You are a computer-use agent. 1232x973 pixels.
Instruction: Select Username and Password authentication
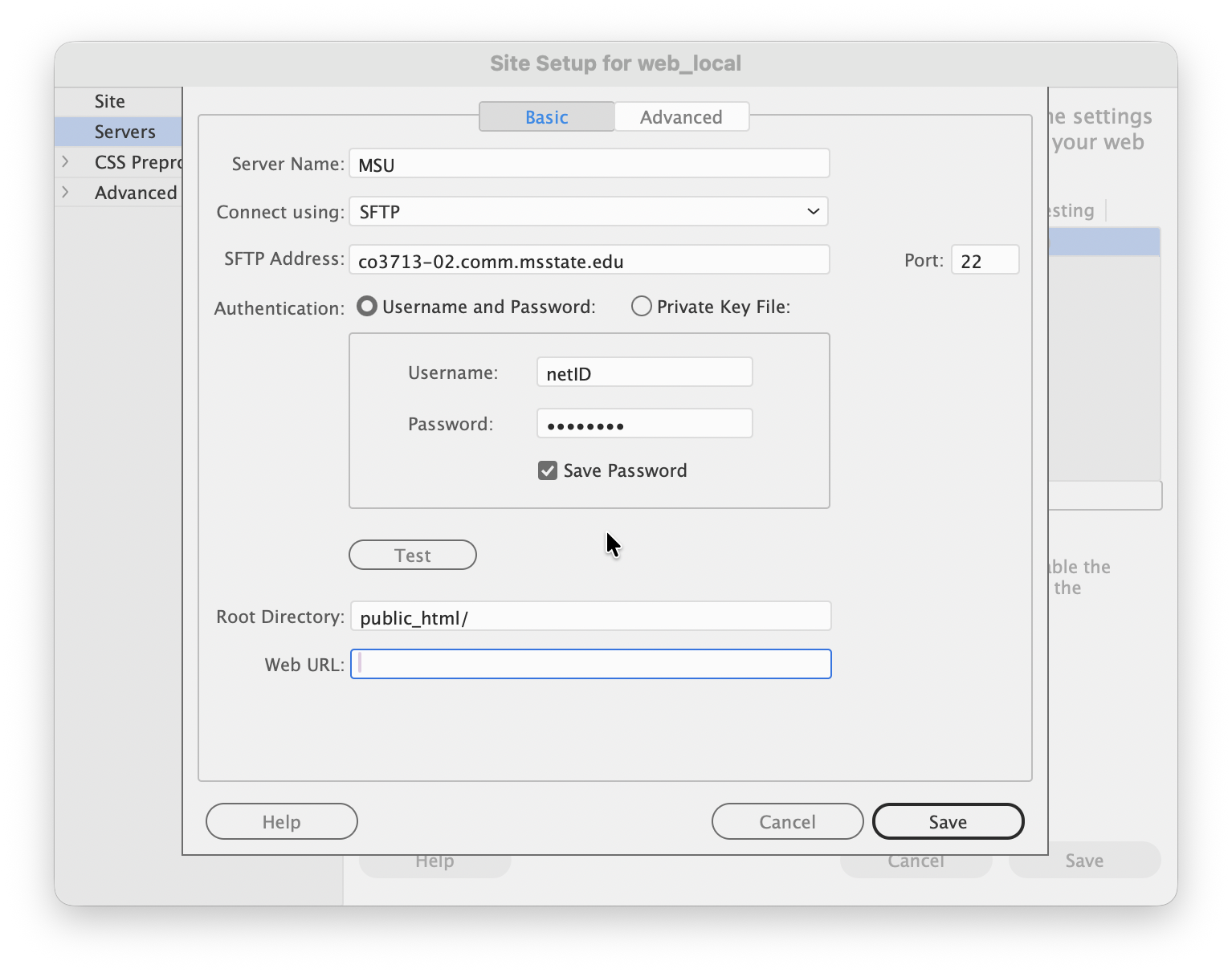367,307
